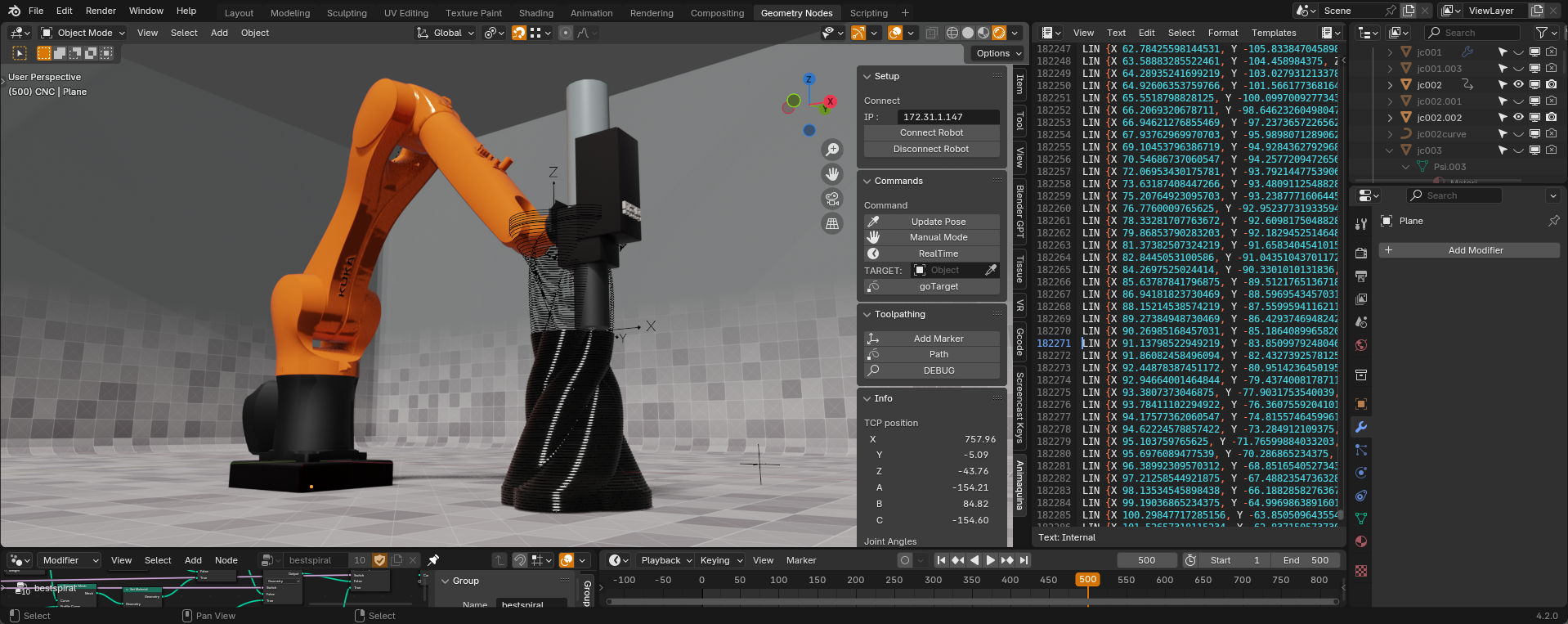1568x624 pixels.
Task: Select rendered viewport shading
Action: tap(999, 33)
